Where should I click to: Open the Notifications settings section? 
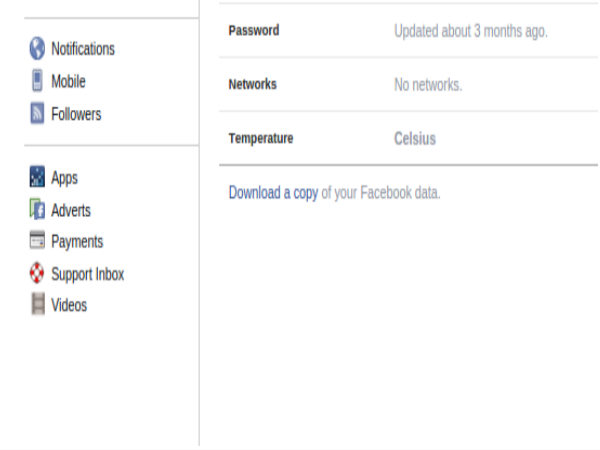pos(83,49)
